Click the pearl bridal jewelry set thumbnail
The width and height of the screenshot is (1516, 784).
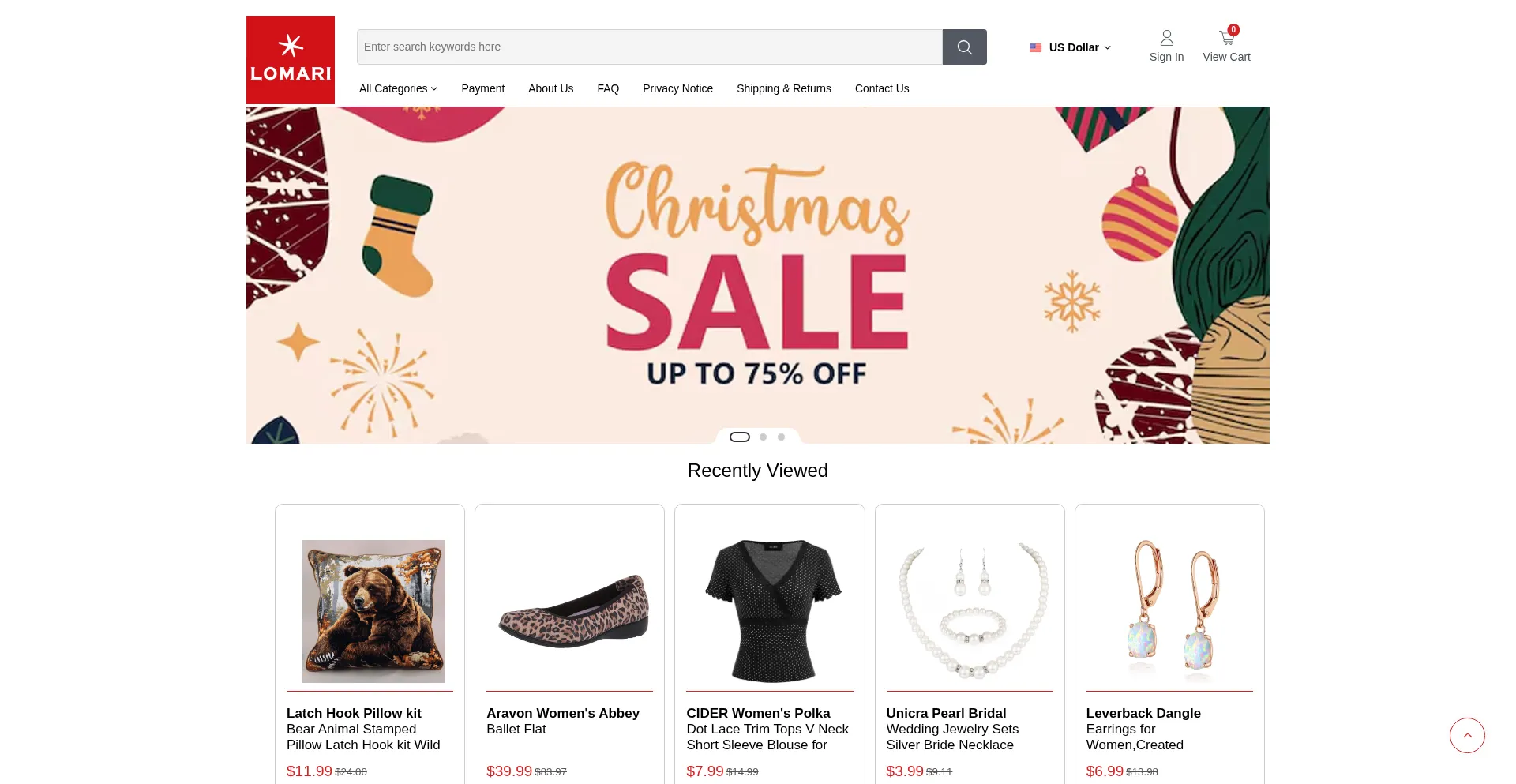point(970,611)
